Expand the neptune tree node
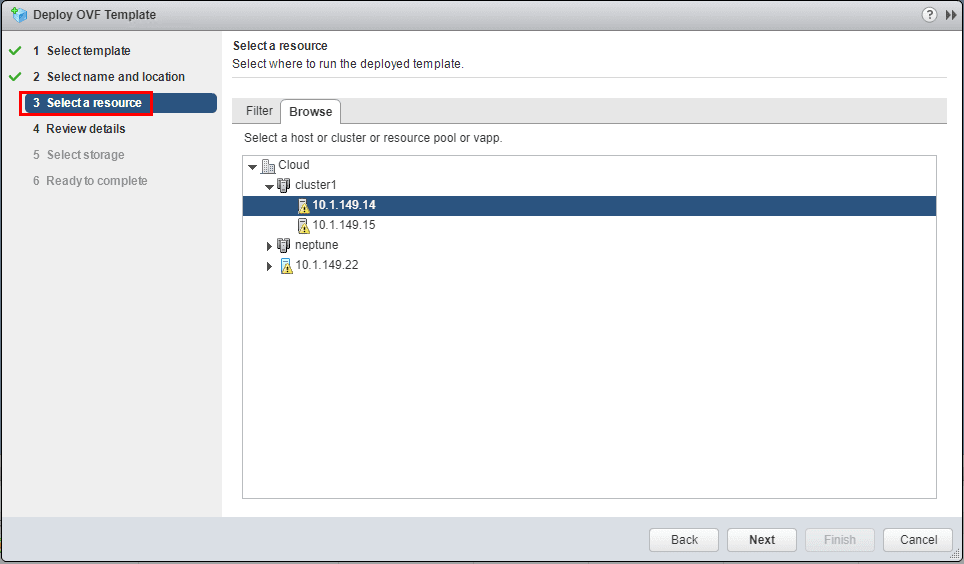The image size is (964, 564). tap(269, 246)
